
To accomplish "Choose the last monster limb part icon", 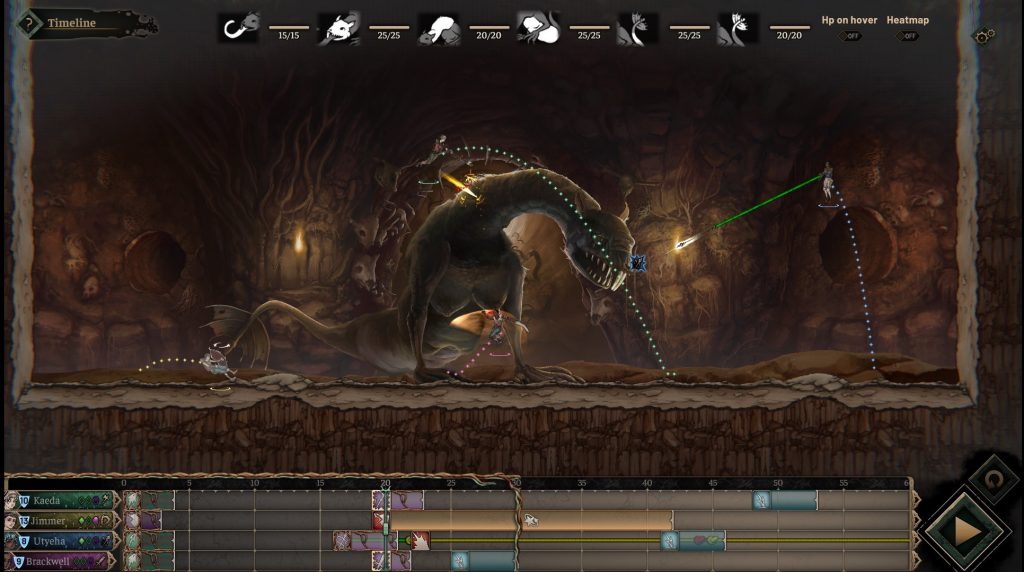I will tap(738, 27).
